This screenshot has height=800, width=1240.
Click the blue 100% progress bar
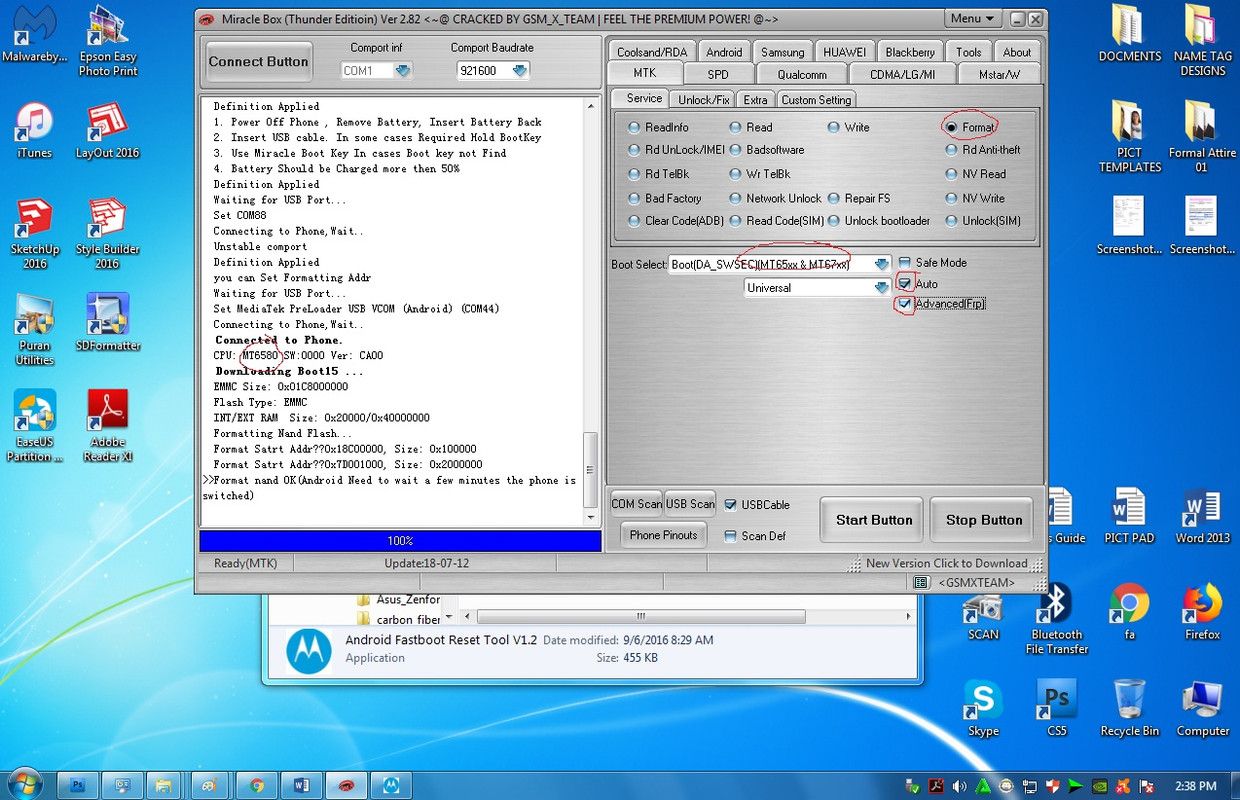(400, 541)
